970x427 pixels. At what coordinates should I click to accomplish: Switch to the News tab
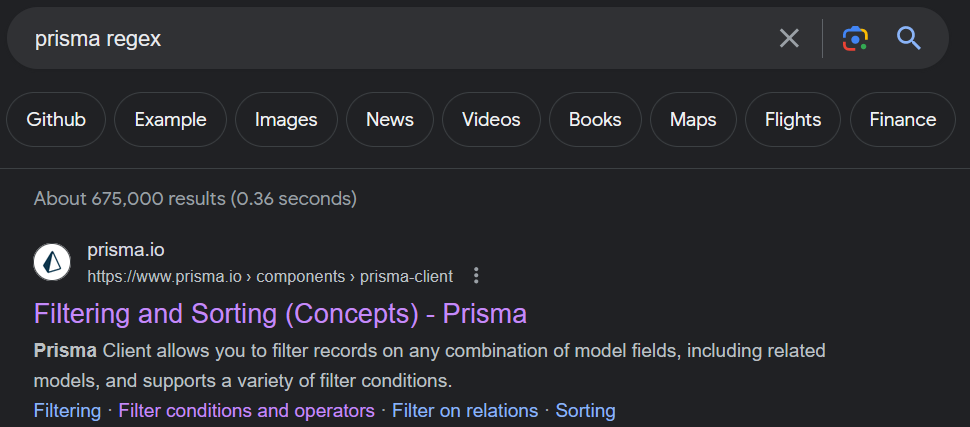tap(390, 119)
